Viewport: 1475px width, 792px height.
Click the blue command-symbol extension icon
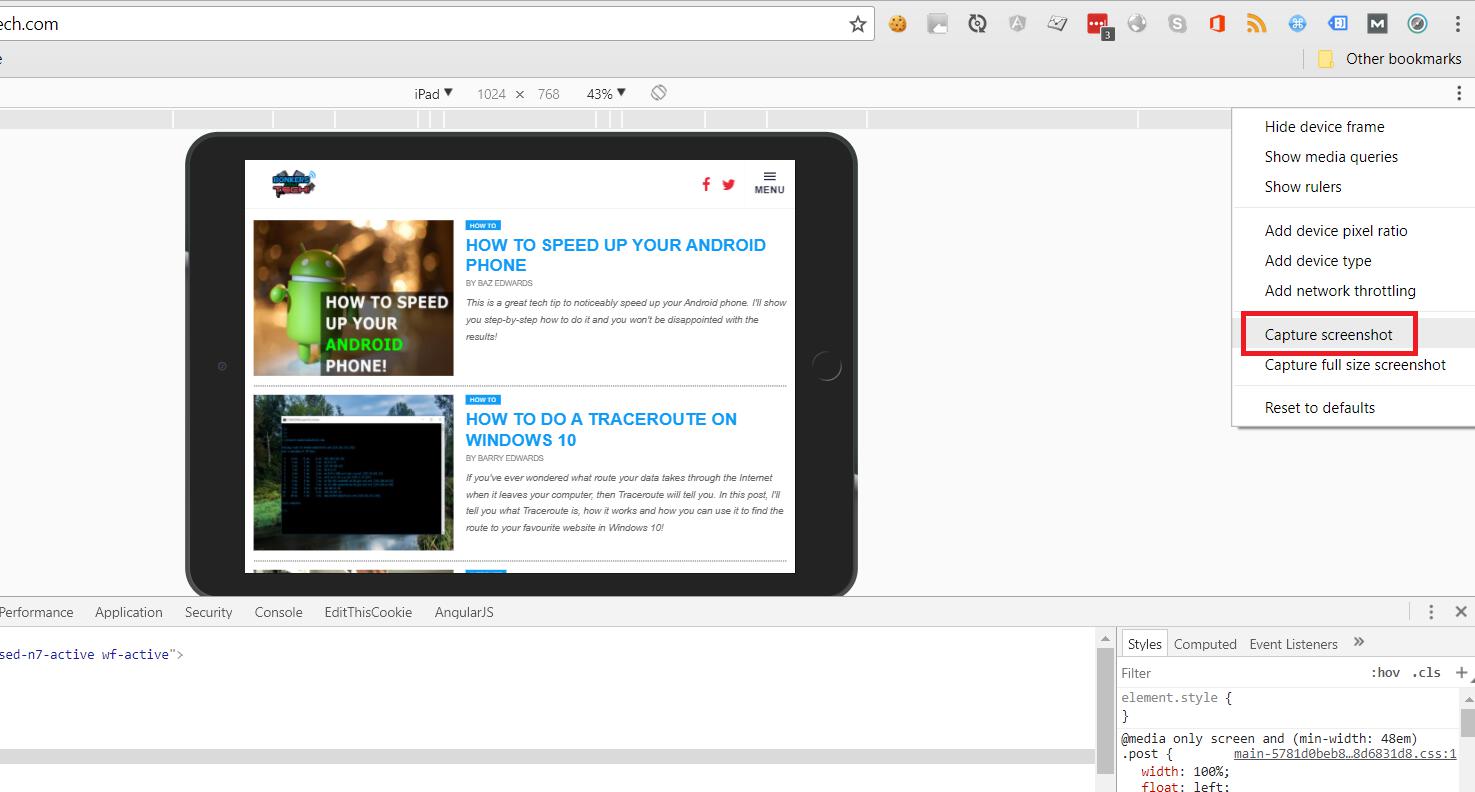coord(1297,24)
